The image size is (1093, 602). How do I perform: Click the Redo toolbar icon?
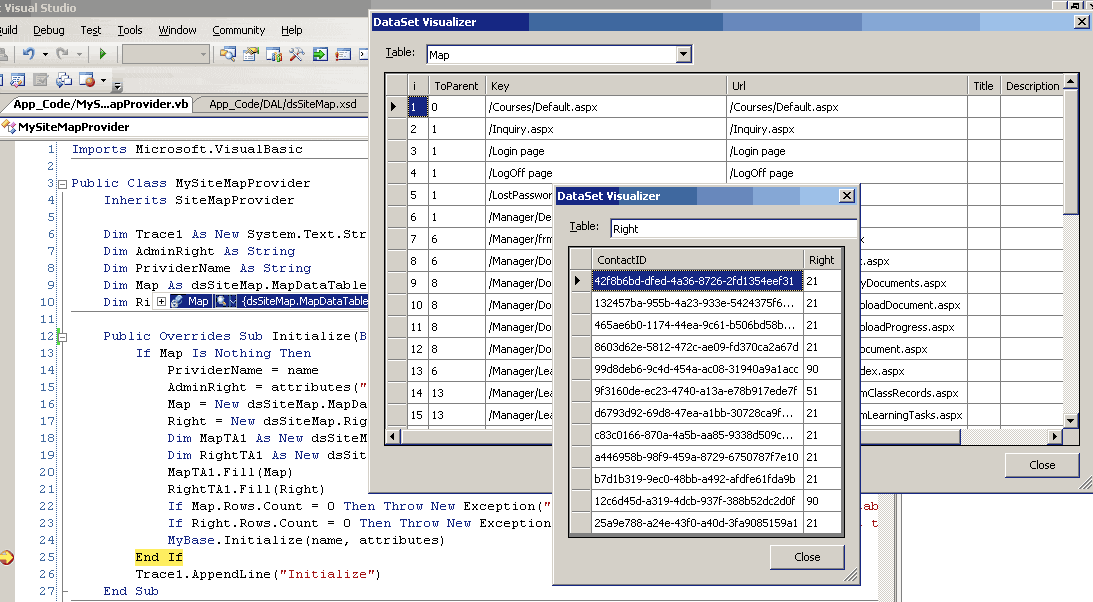[63, 54]
